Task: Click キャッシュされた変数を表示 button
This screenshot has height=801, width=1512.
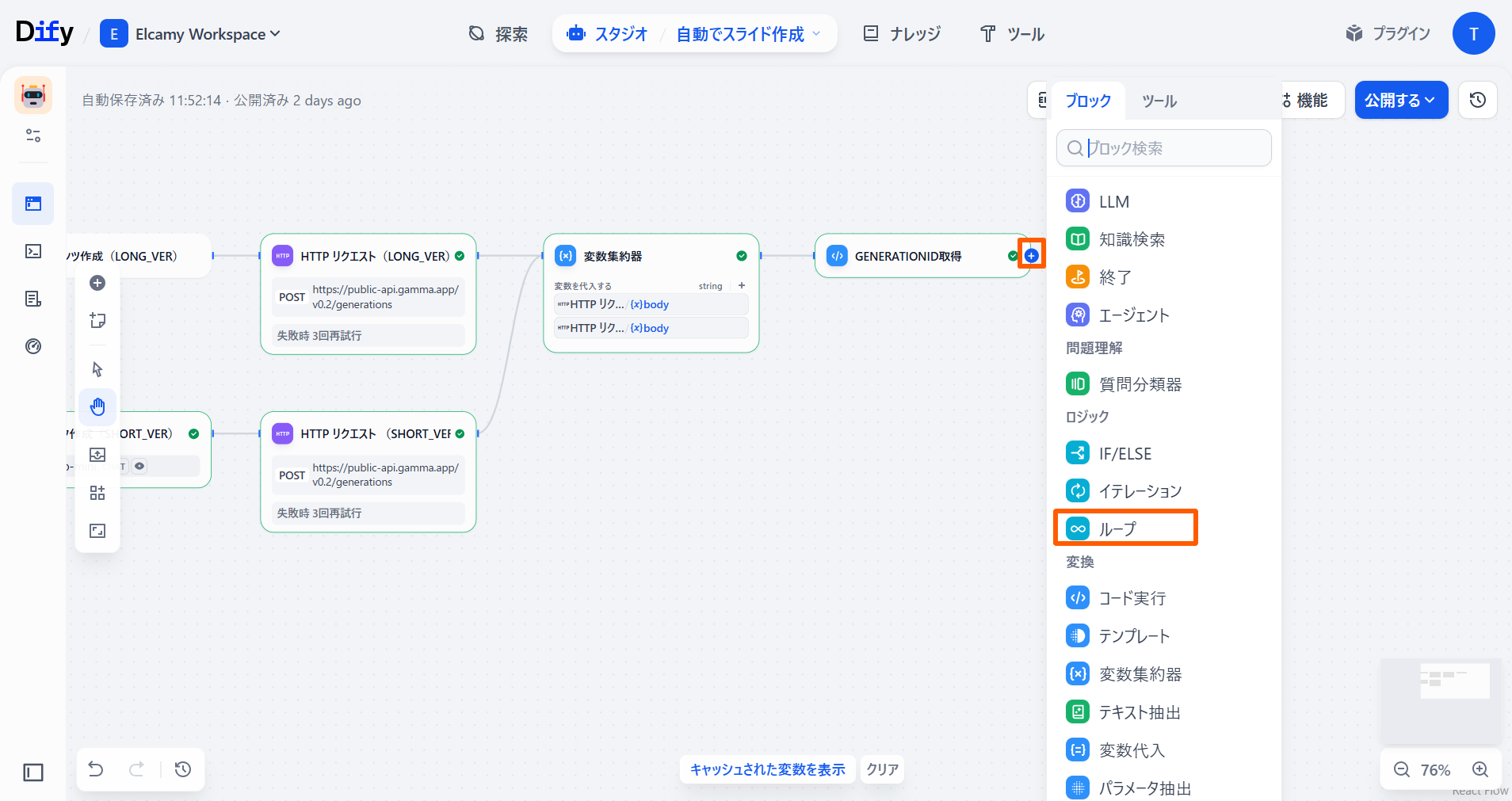Action: coord(767,769)
